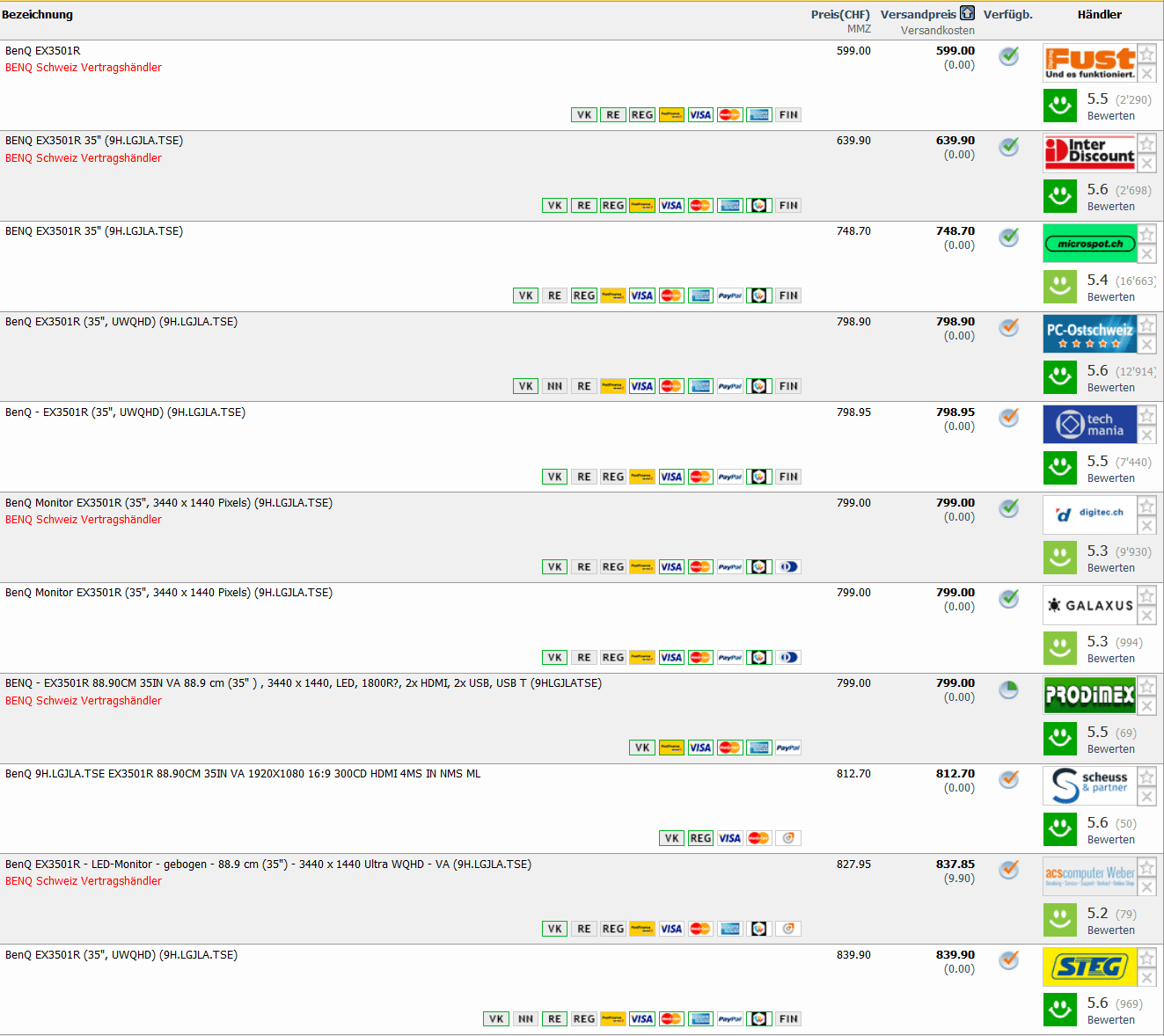Sort by the Preis(CHF) column header

pyautogui.click(x=840, y=14)
